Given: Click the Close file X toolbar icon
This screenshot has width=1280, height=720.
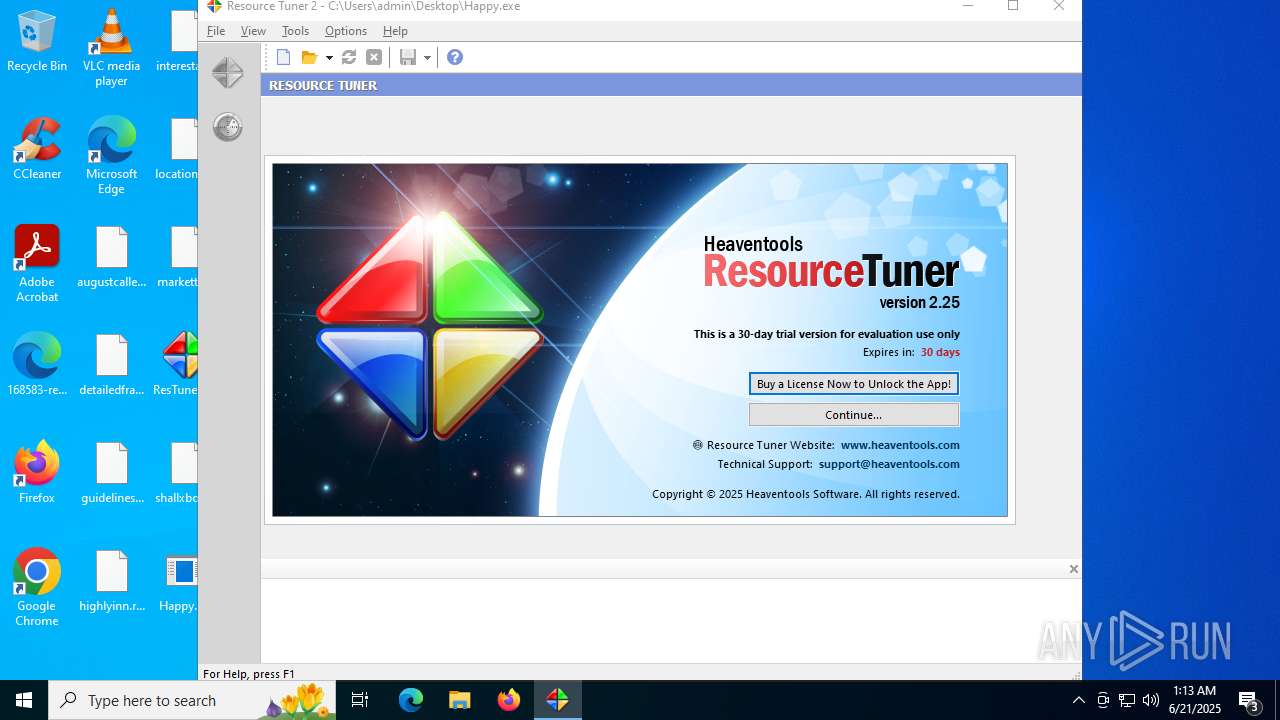Looking at the screenshot, I should click(374, 57).
